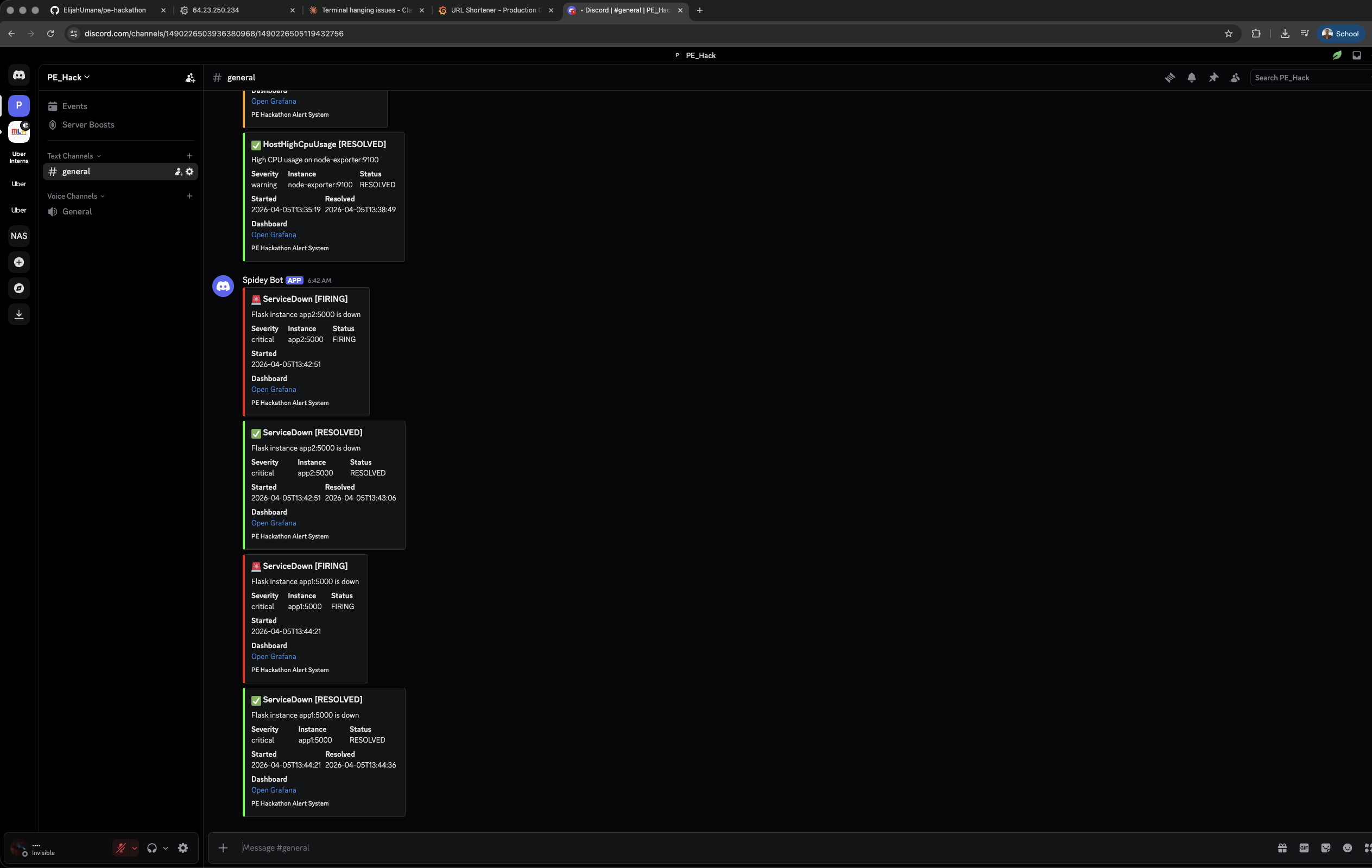Open Discord direct messages home icon
The height and width of the screenshot is (868, 1372).
click(x=19, y=75)
